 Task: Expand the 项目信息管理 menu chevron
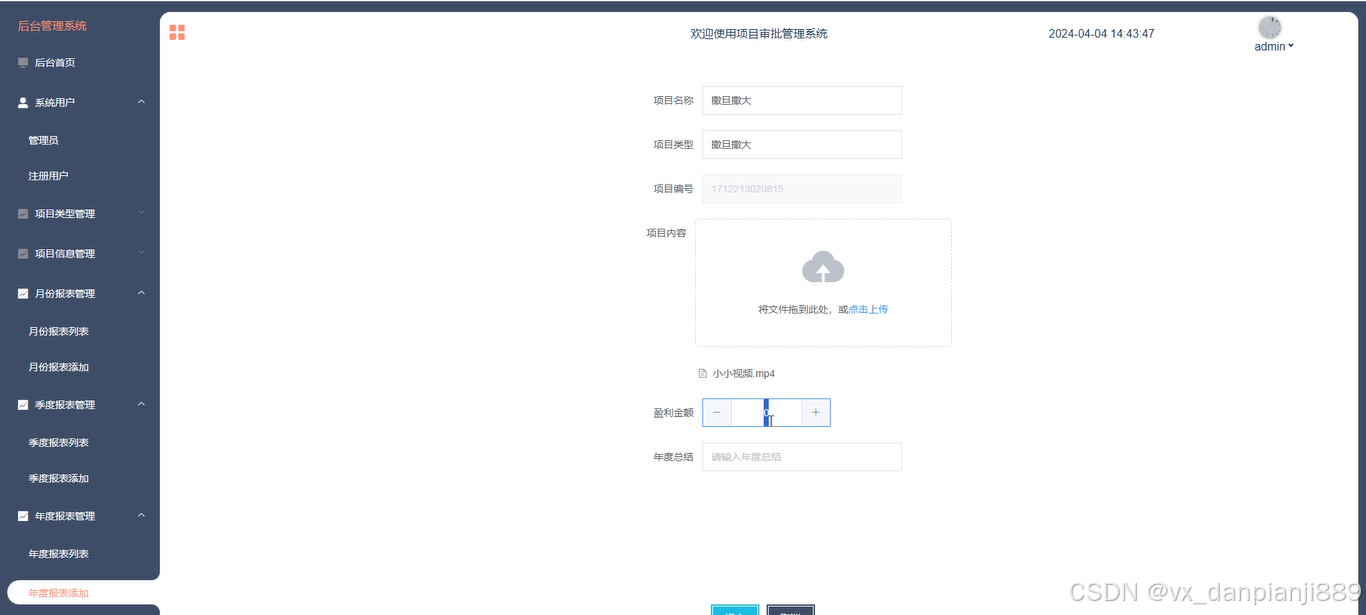(141, 253)
